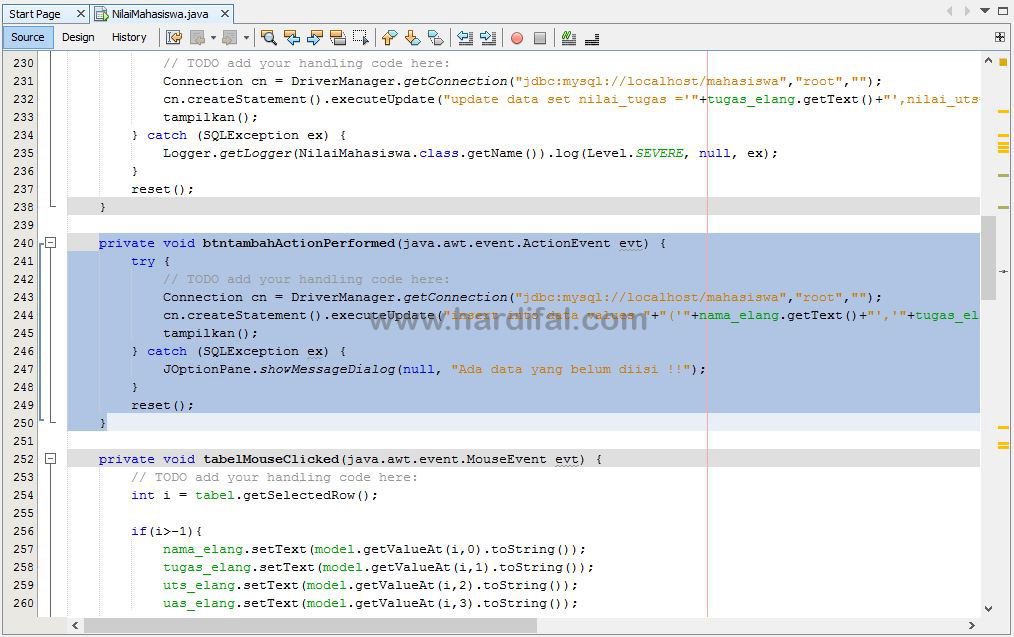The height and width of the screenshot is (637, 1014).
Task: Click the Shift Line Right icon
Action: tap(487, 37)
